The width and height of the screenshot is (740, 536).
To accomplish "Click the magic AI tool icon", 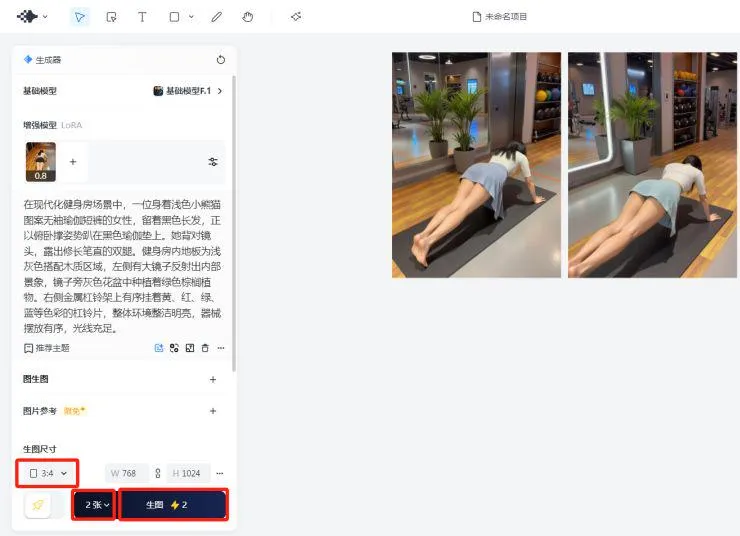I will 296,17.
